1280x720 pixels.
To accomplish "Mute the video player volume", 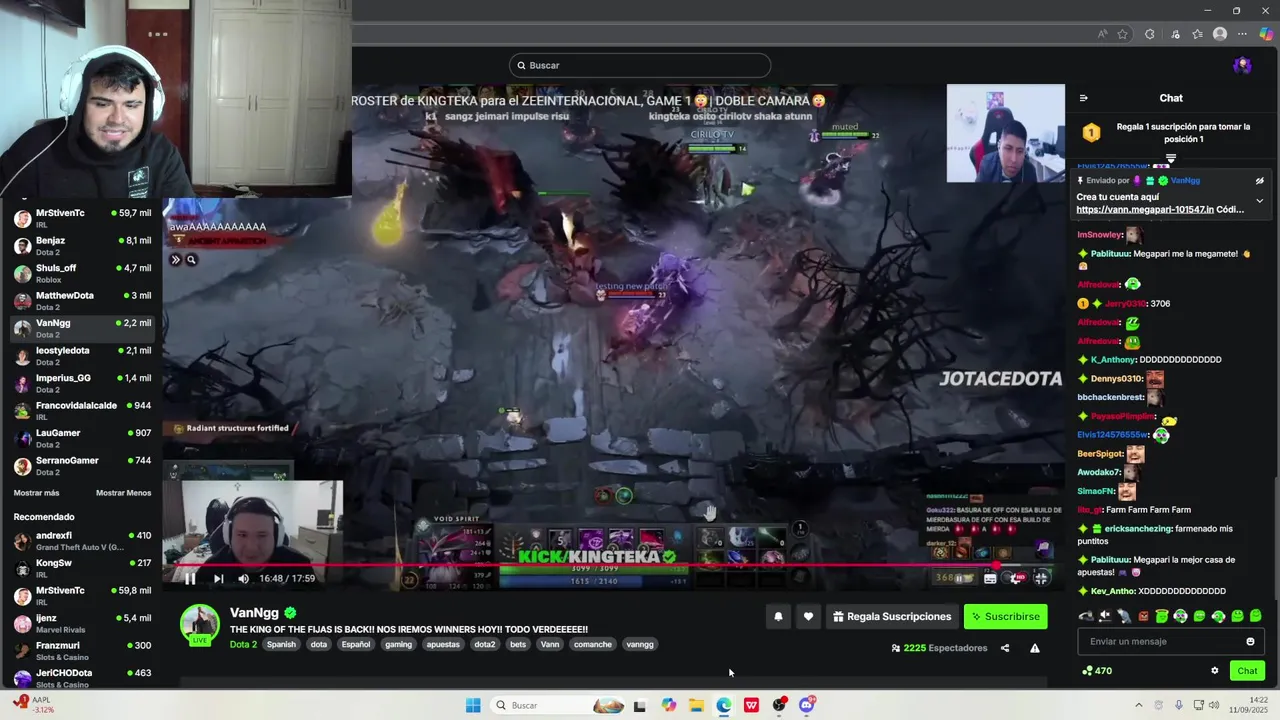I will [243, 578].
